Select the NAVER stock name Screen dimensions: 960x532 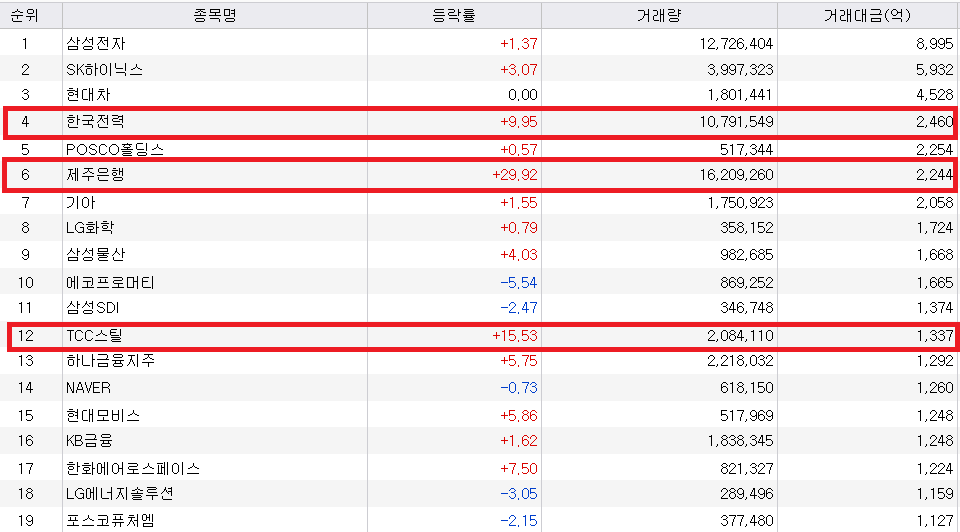88,388
